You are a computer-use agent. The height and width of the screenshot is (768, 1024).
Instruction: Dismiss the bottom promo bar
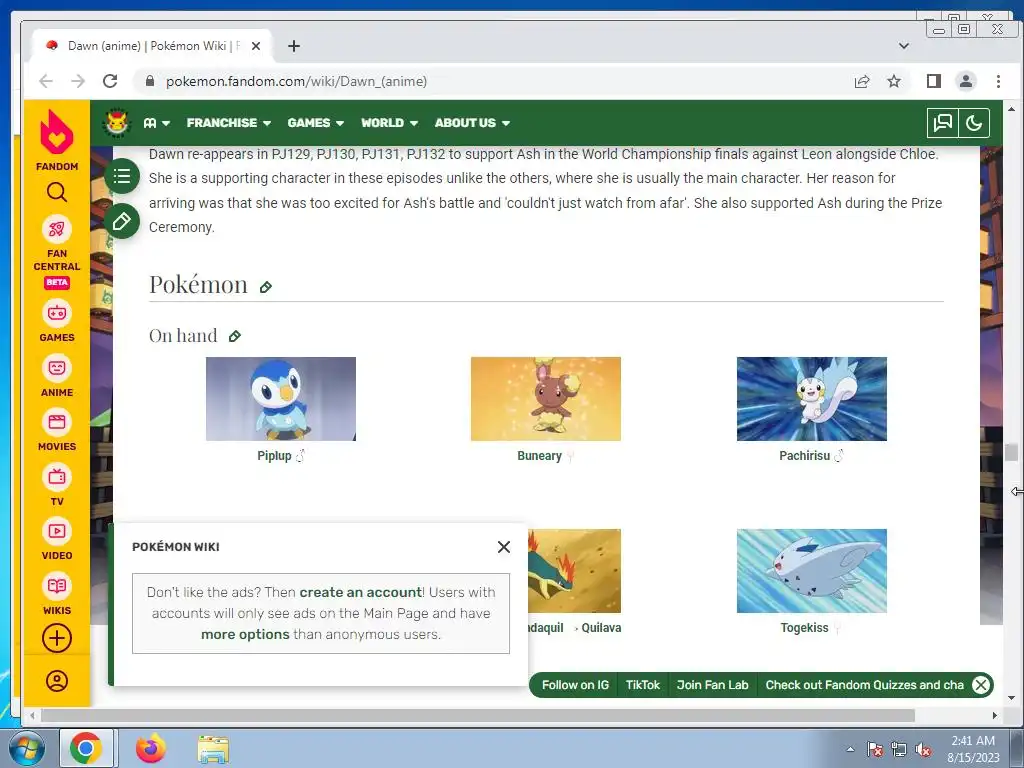pos(980,685)
